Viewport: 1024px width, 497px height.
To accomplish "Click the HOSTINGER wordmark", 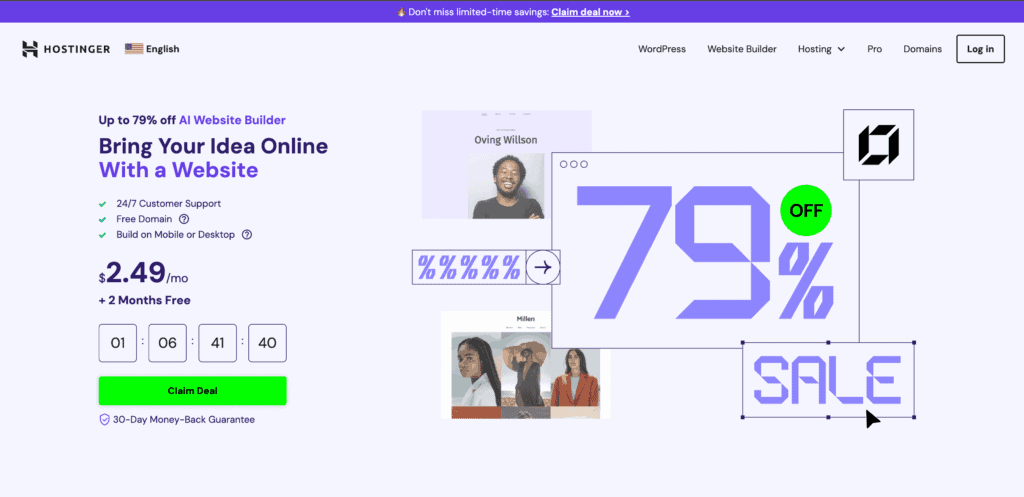I will pyautogui.click(x=76, y=49).
